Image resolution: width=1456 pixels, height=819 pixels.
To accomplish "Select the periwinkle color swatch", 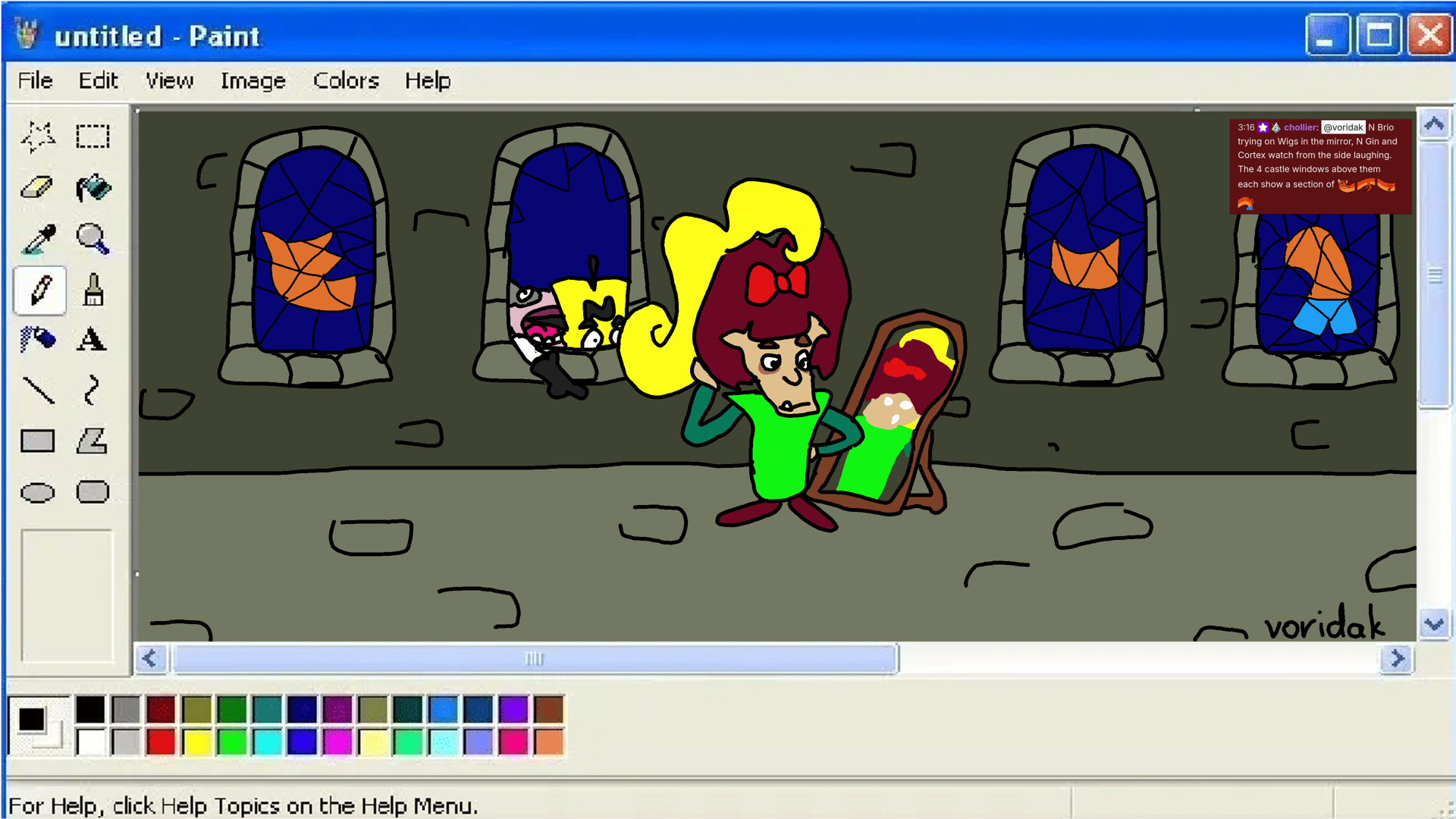I will [479, 742].
